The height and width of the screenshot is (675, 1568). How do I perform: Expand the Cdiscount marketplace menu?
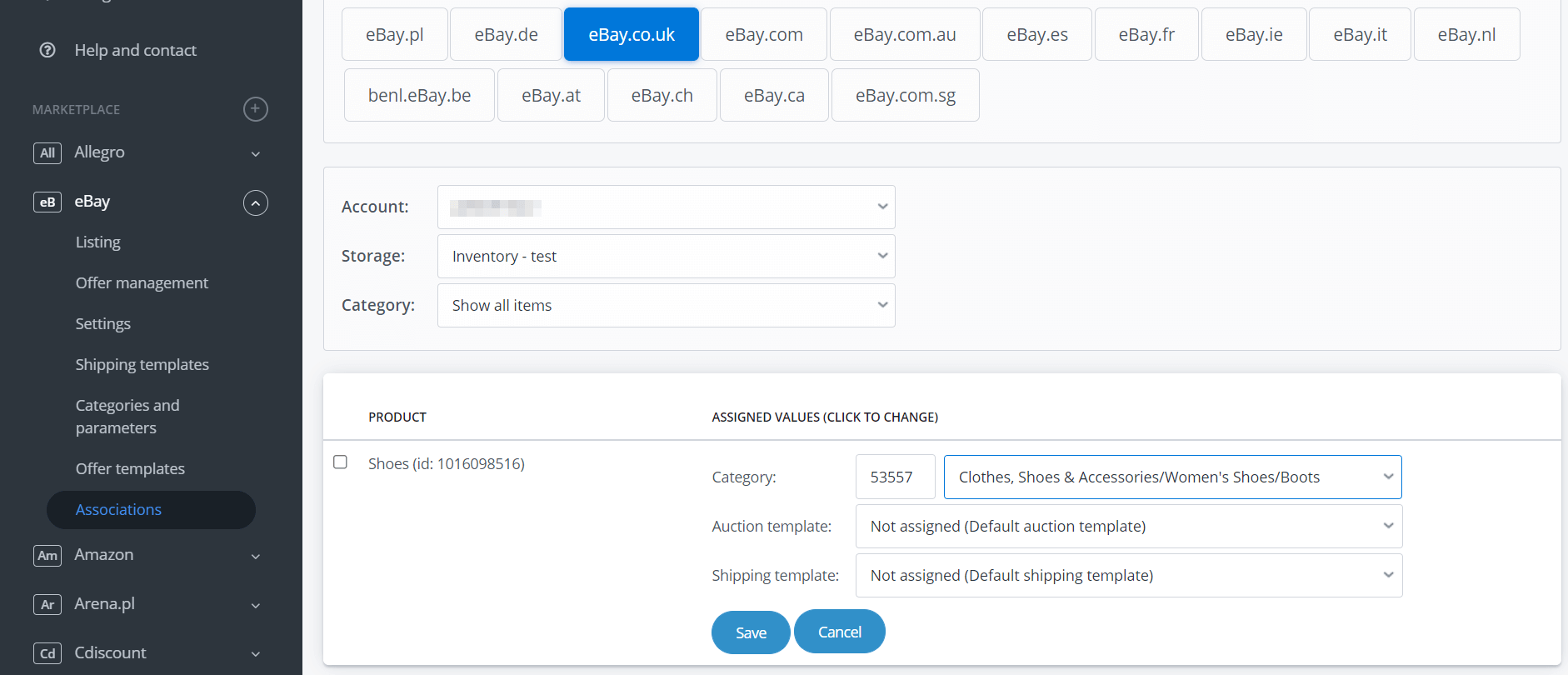256,654
